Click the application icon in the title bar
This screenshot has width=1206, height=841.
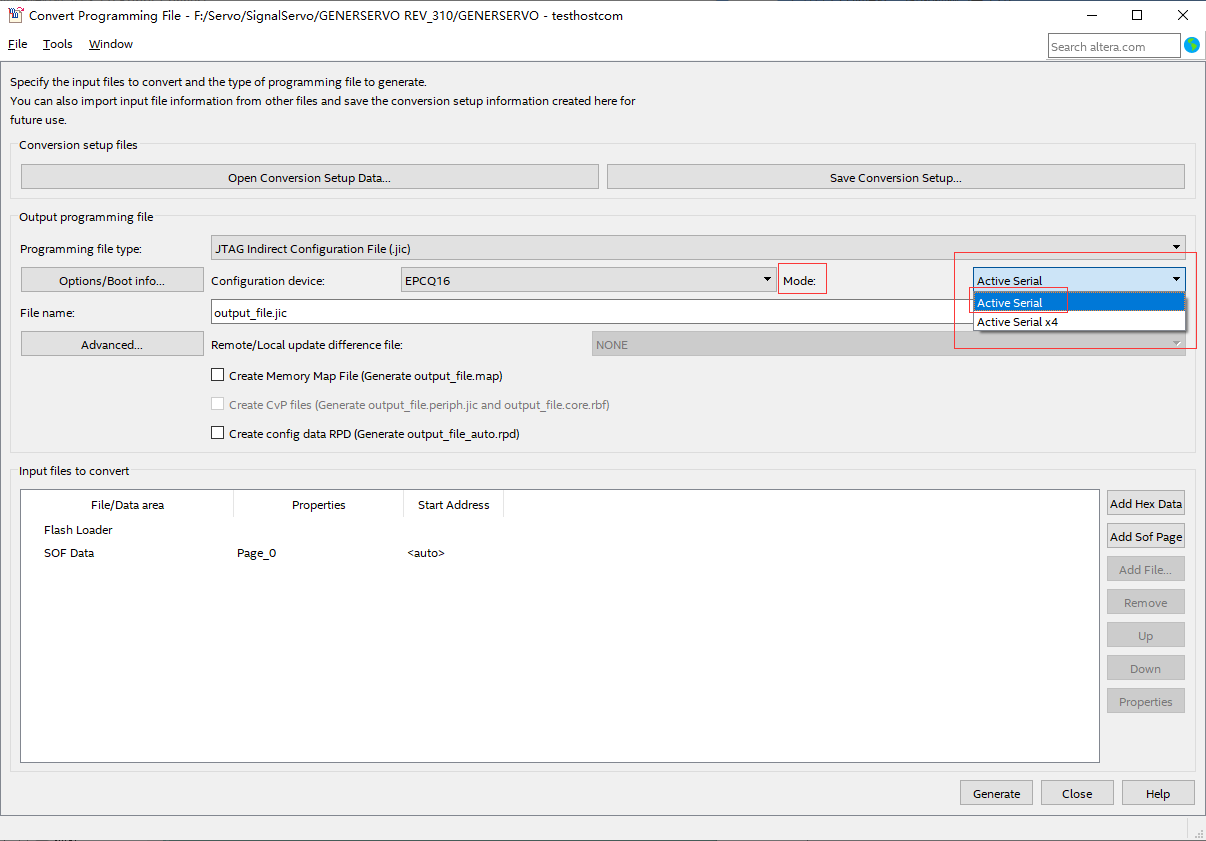[15, 15]
